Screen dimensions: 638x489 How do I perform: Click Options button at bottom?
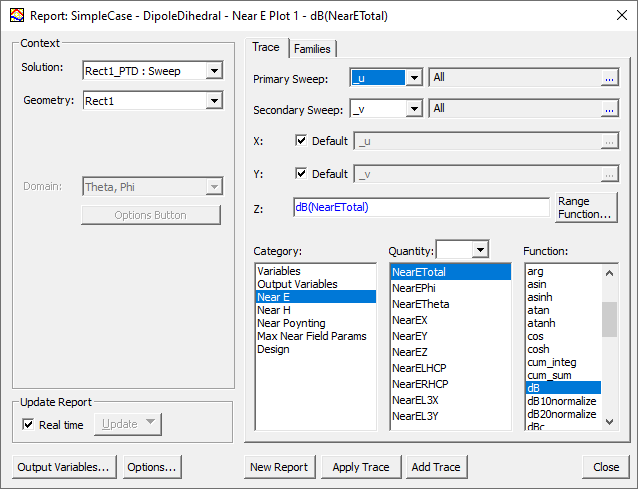pos(152,467)
